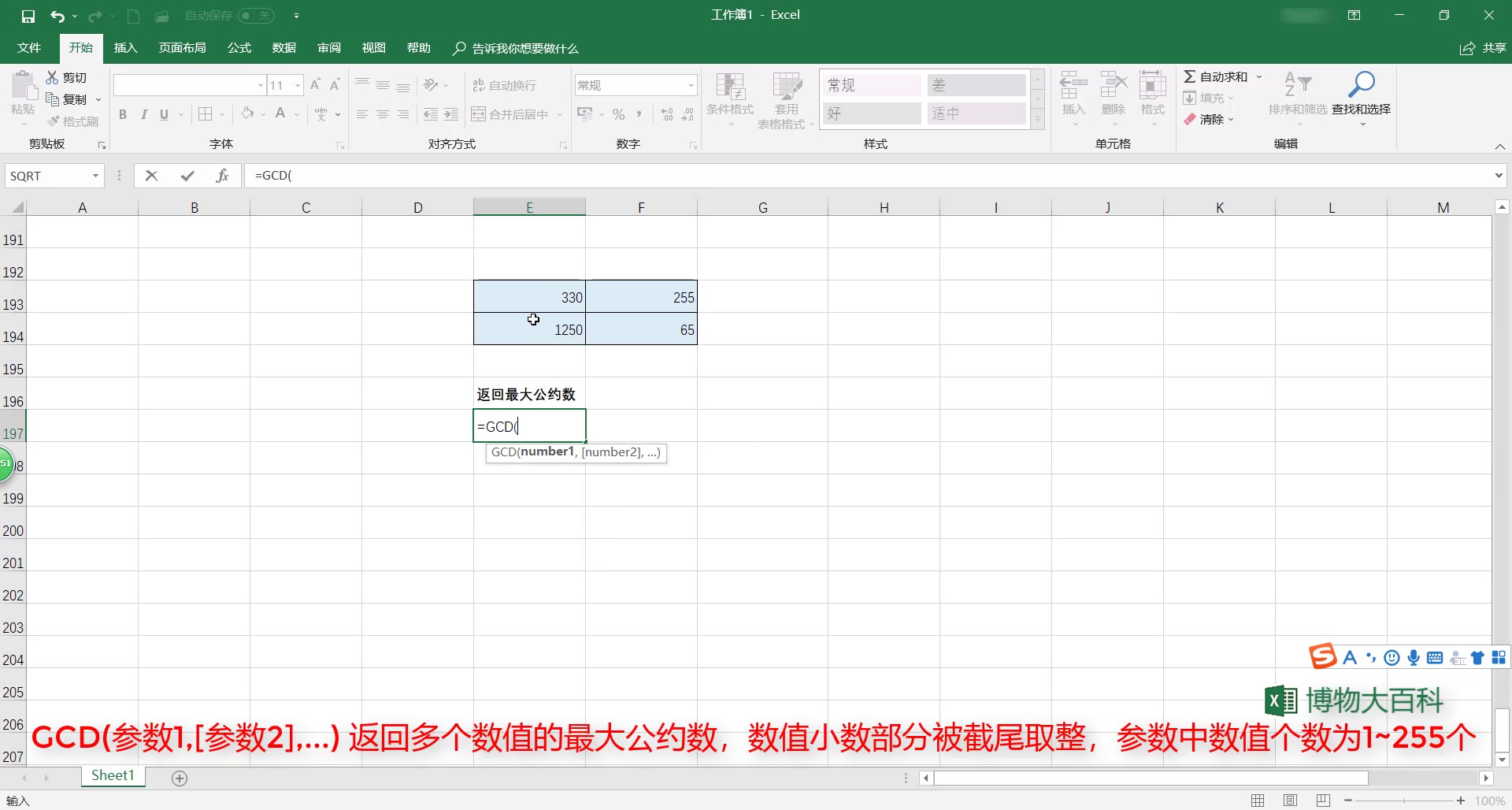The image size is (1512, 810).
Task: Open 自动求和 (AutoSum)
Action: click(1219, 76)
